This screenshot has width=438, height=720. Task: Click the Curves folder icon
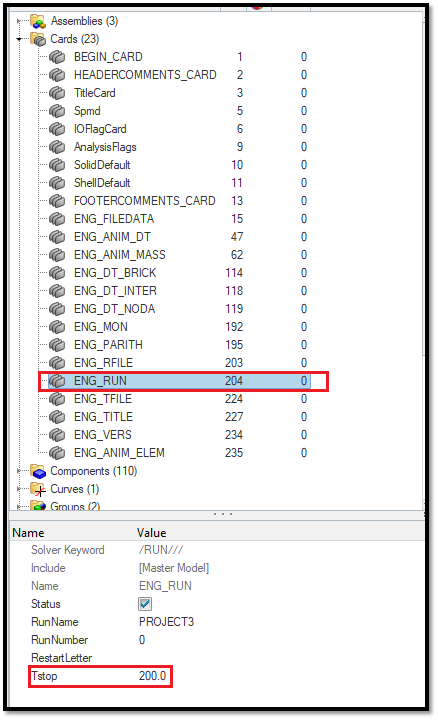tap(38, 489)
